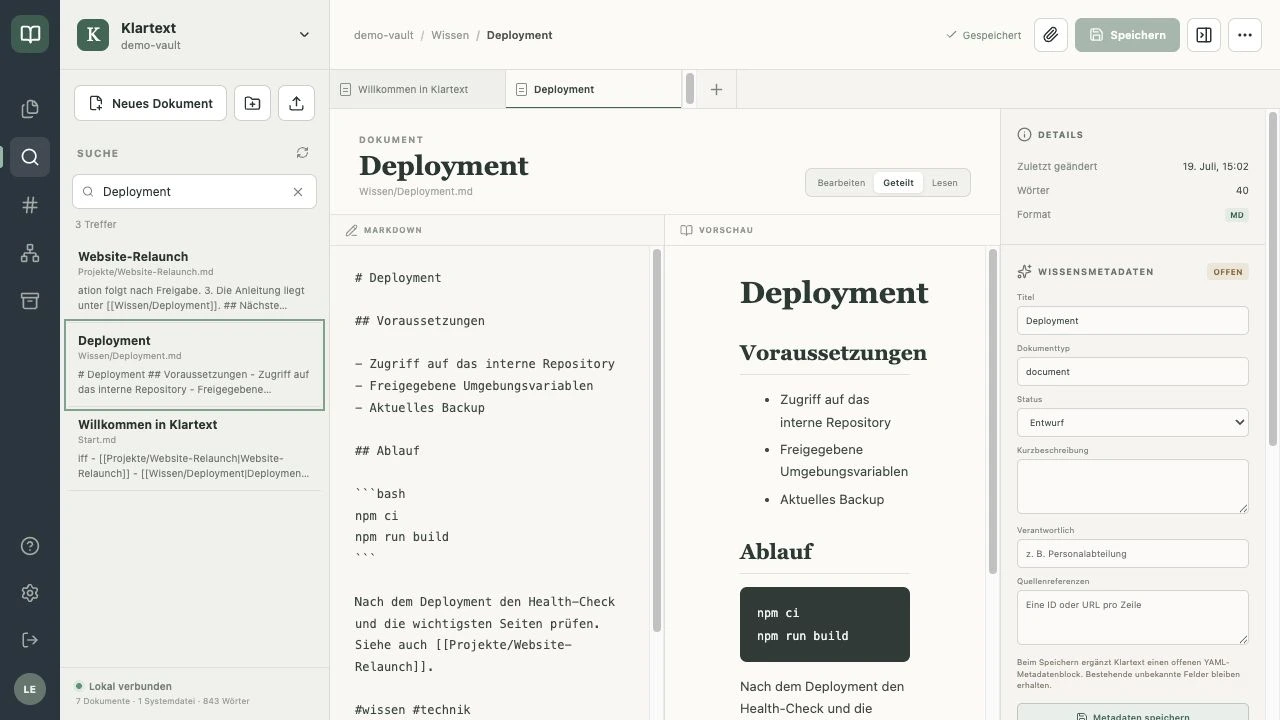This screenshot has height=720, width=1280.
Task: Go to Wissen breadcrumb
Action: (450, 35)
